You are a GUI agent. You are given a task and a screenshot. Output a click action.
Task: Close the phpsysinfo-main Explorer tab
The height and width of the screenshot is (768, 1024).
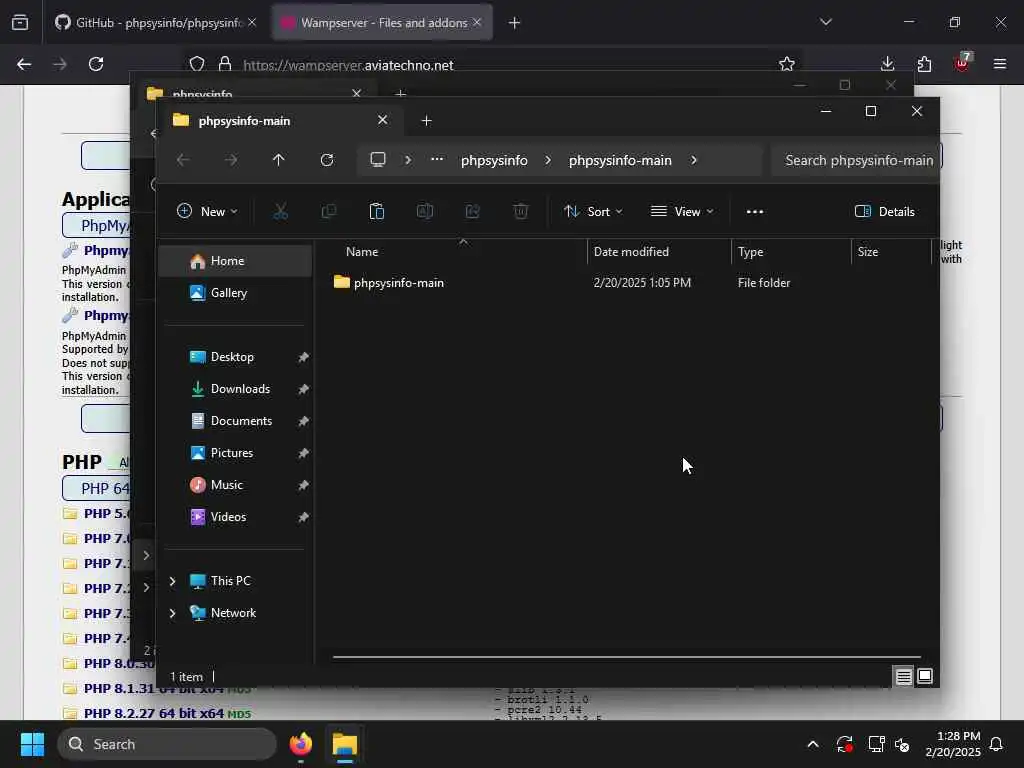pos(382,120)
